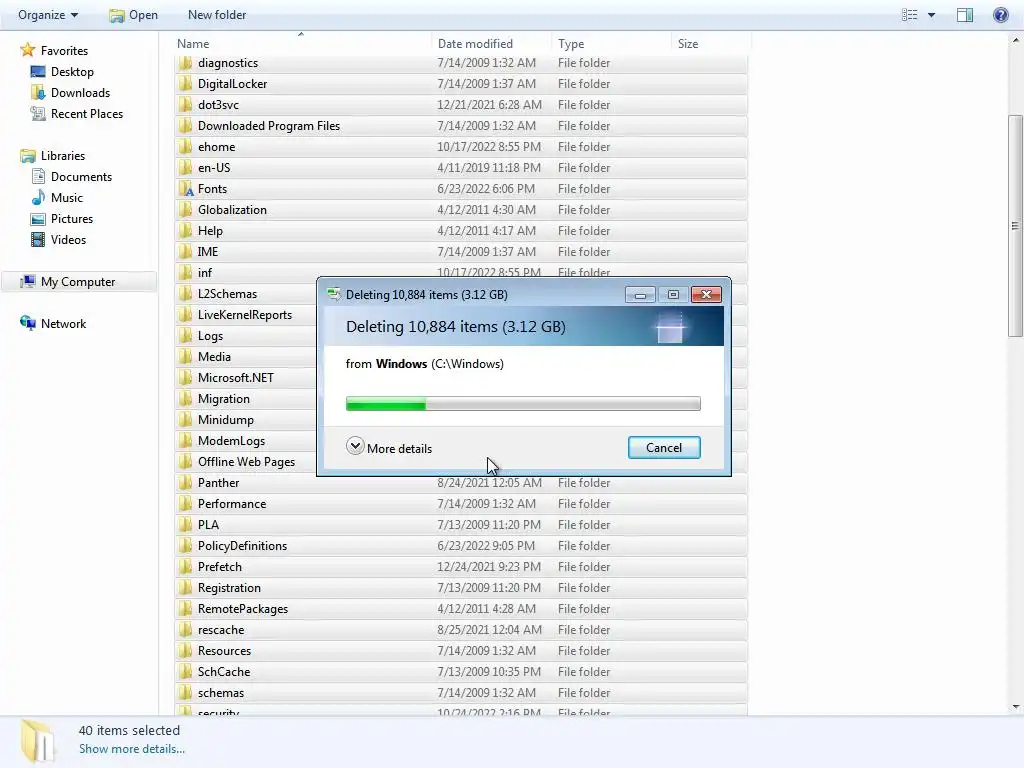Open the Music library
The width and height of the screenshot is (1024, 768).
pos(67,197)
